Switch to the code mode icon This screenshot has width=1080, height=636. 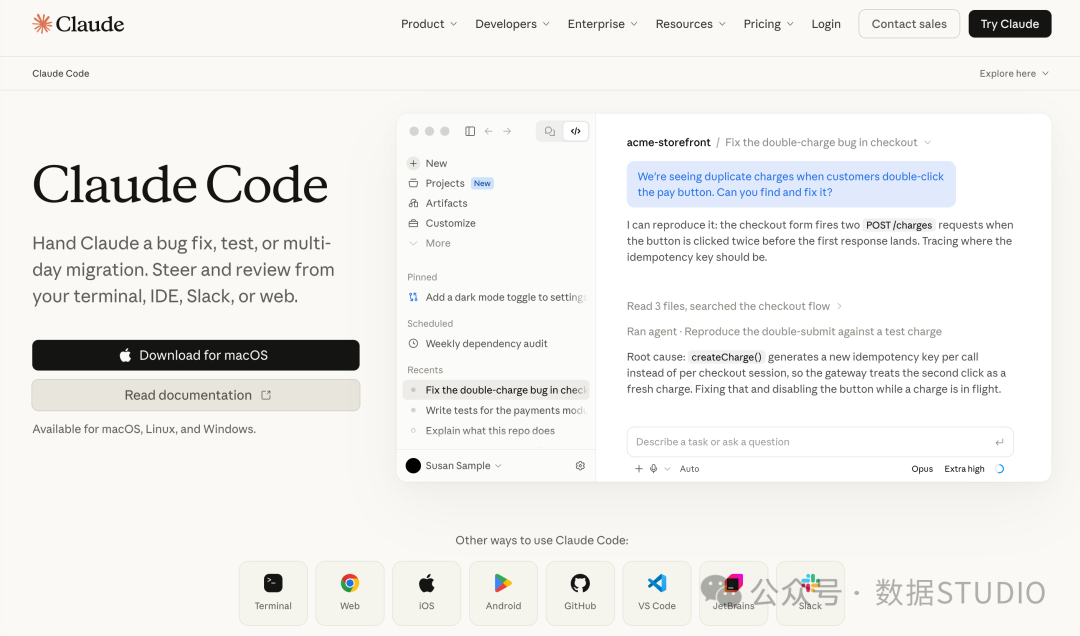click(576, 131)
